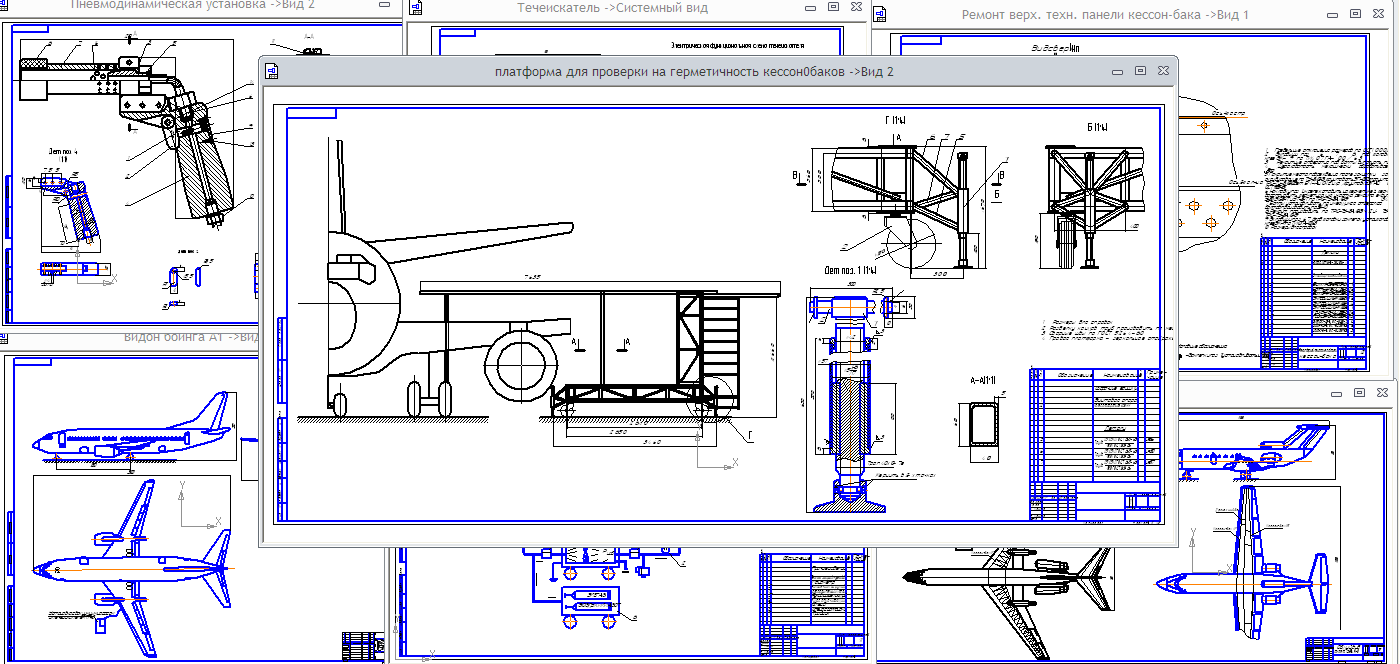This screenshot has width=1400, height=664.
Task: Maximize the Течеискатель window
Action: pos(834,6)
